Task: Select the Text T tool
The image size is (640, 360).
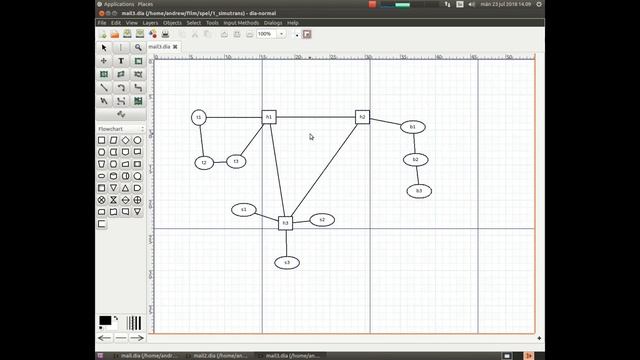Action: 121,61
